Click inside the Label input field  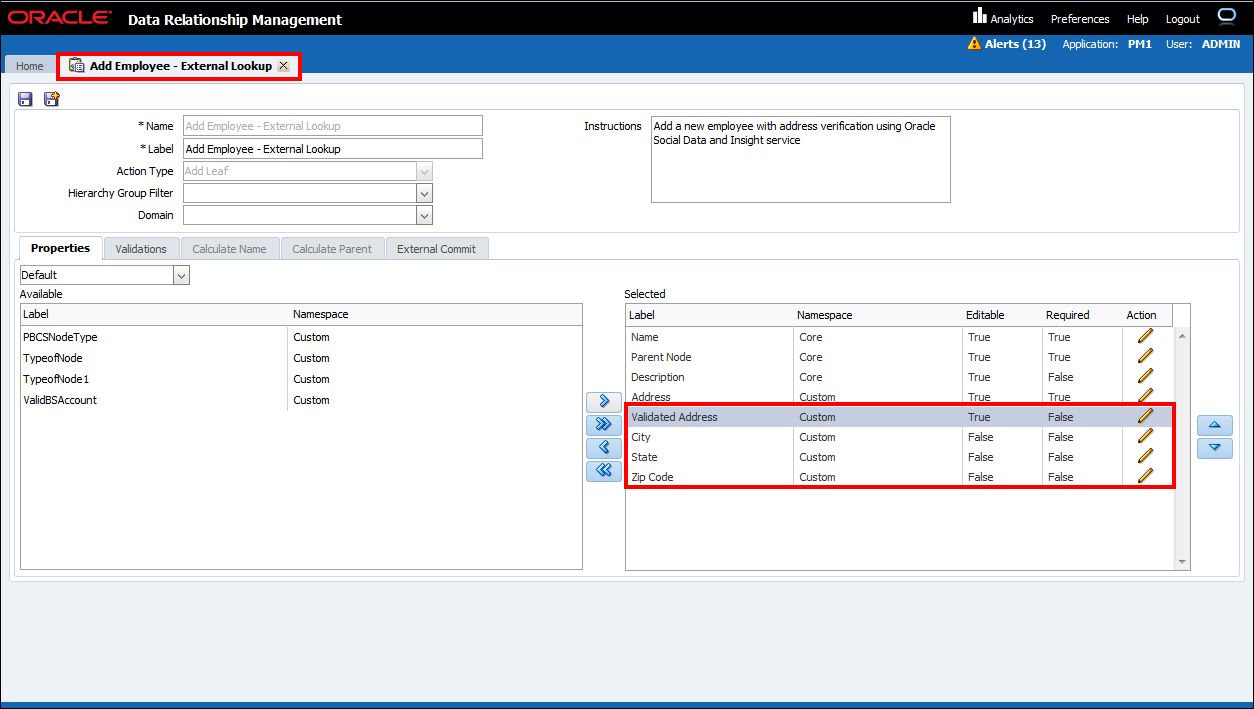click(332, 149)
